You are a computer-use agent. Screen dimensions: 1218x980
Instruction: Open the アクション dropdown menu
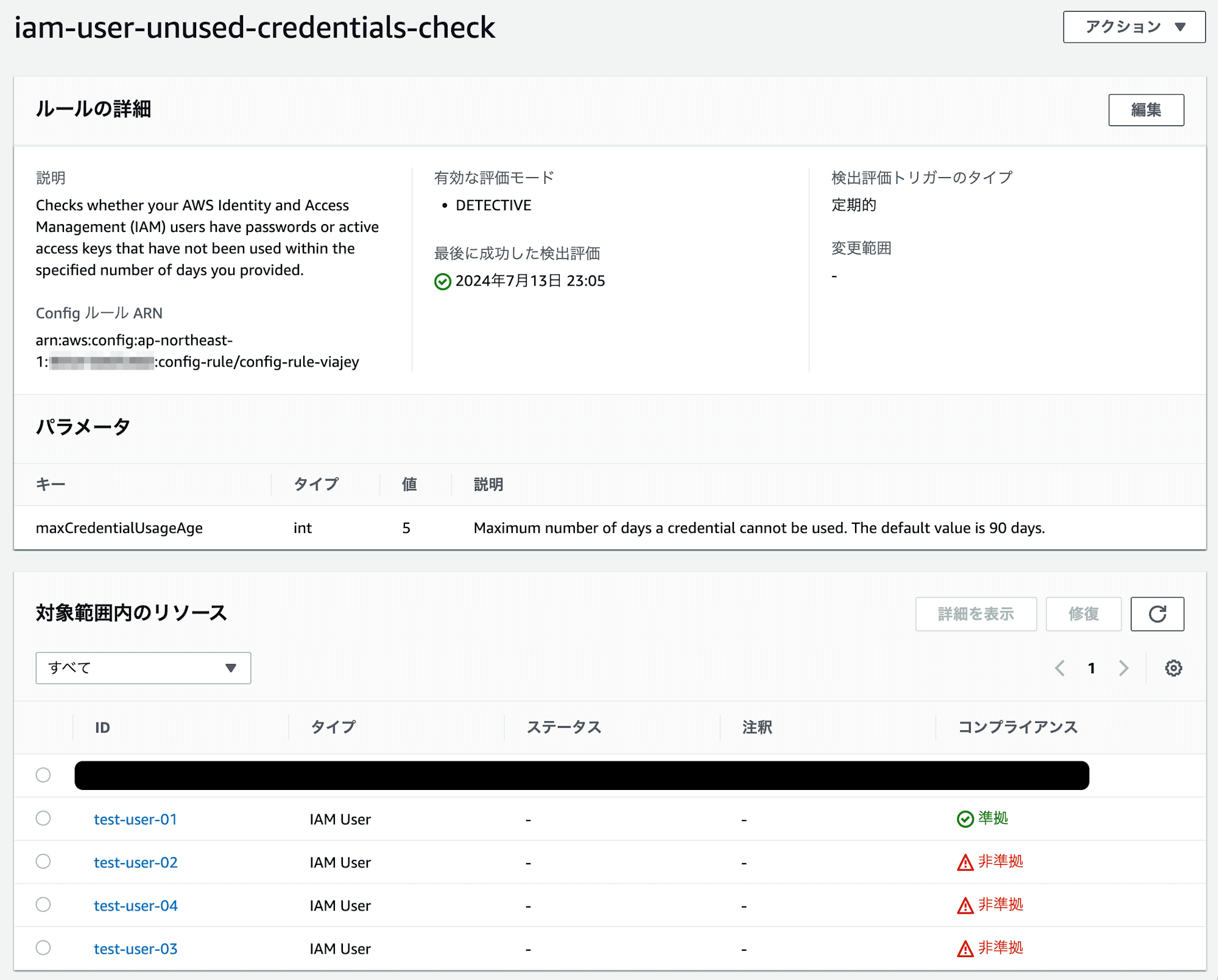coord(1134,27)
